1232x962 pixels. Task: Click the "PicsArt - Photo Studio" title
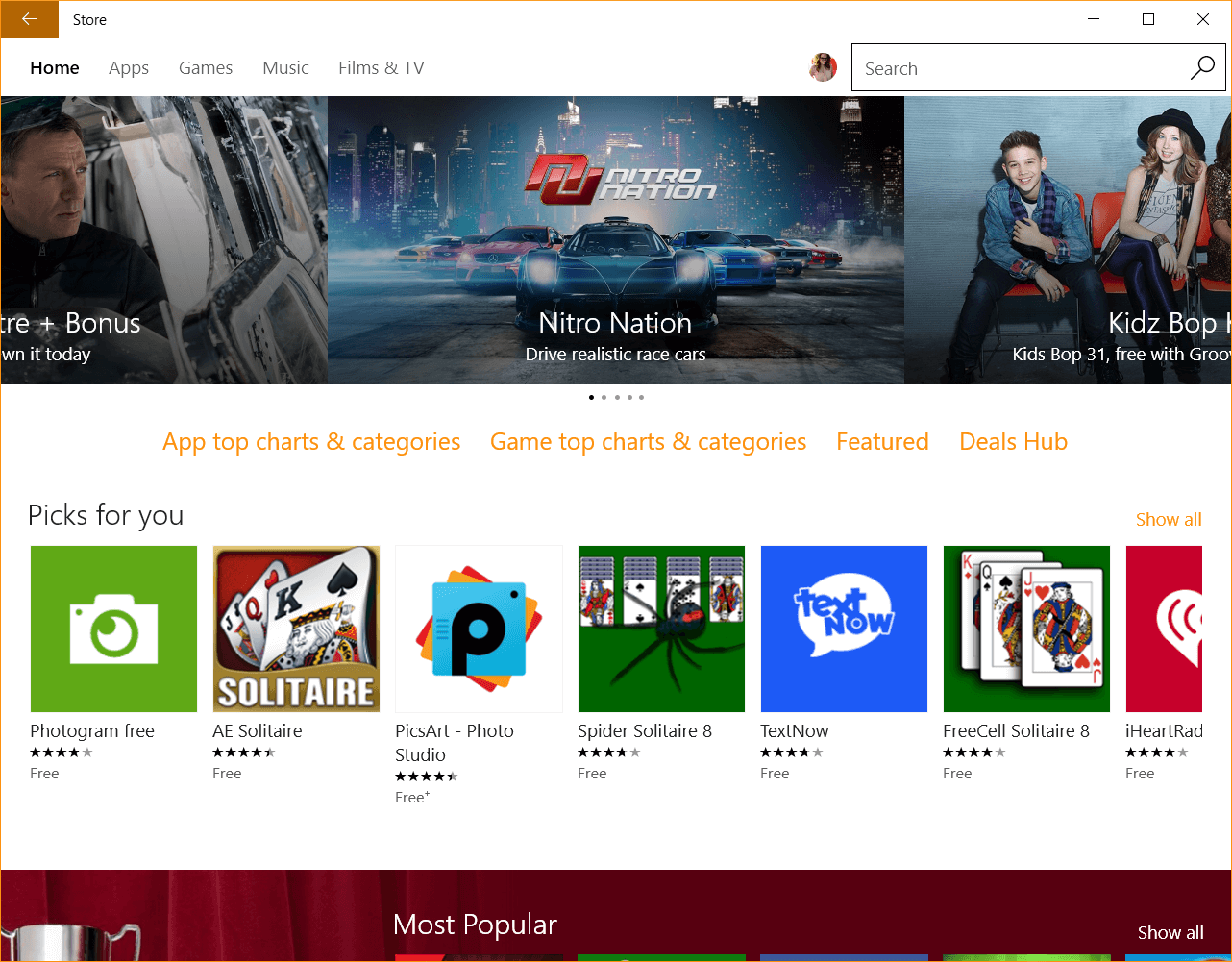[x=455, y=743]
